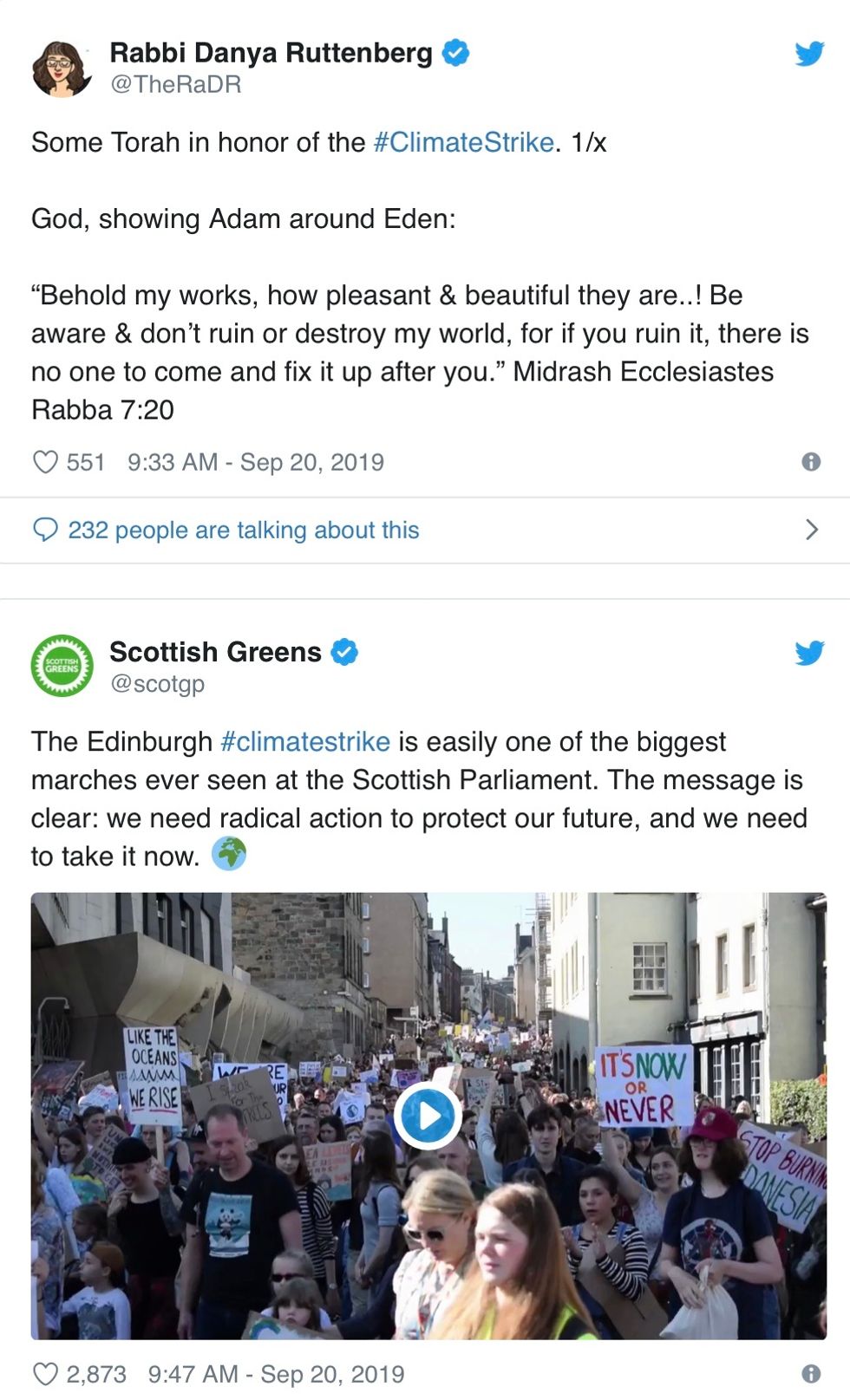Click the speech bubble conversation icon
The width and height of the screenshot is (850, 1400).
(45, 530)
